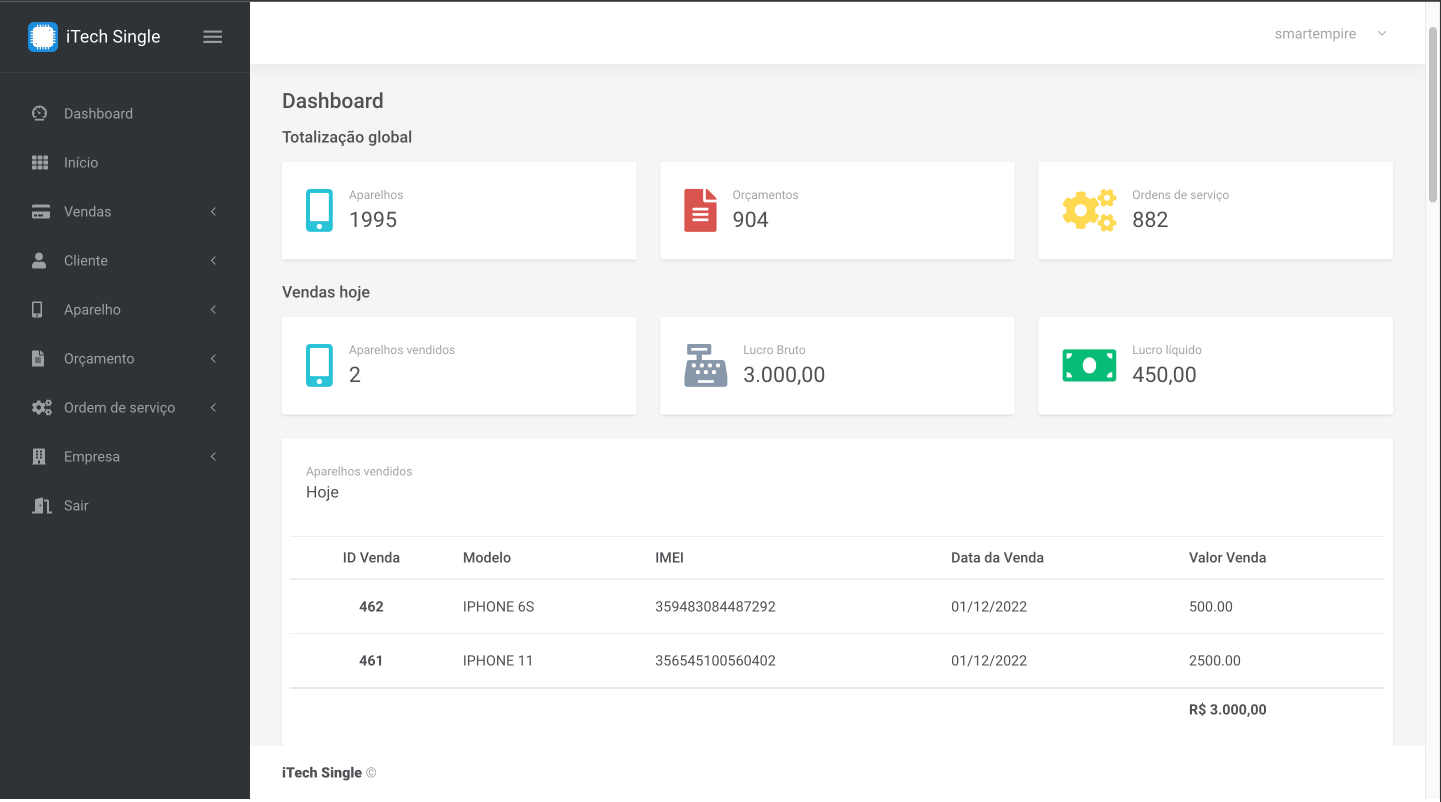Click the phone icon on Aparelhos vendidos card
Viewport: 1441px width, 802px height.
click(x=319, y=366)
